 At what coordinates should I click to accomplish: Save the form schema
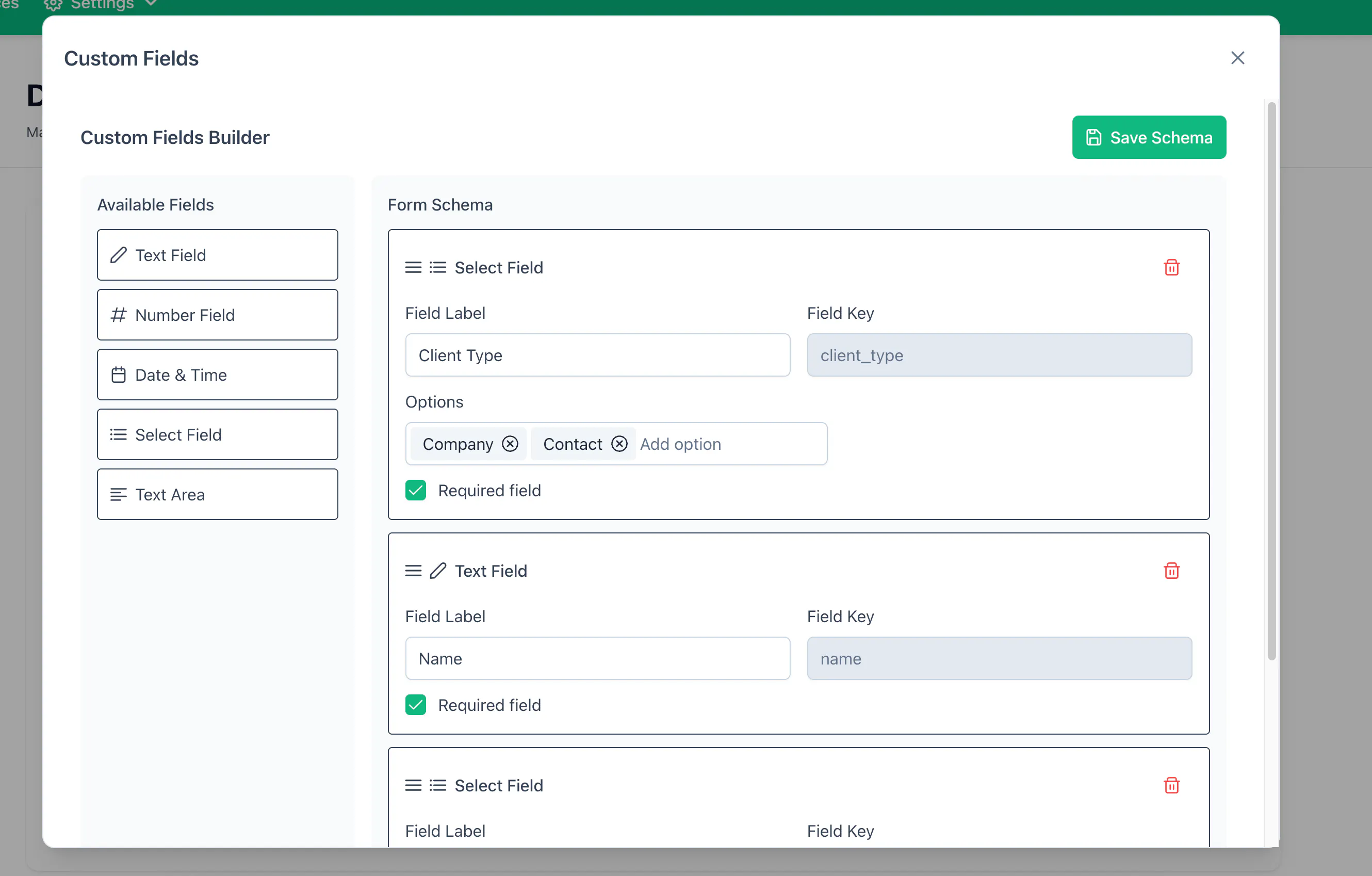(x=1149, y=137)
